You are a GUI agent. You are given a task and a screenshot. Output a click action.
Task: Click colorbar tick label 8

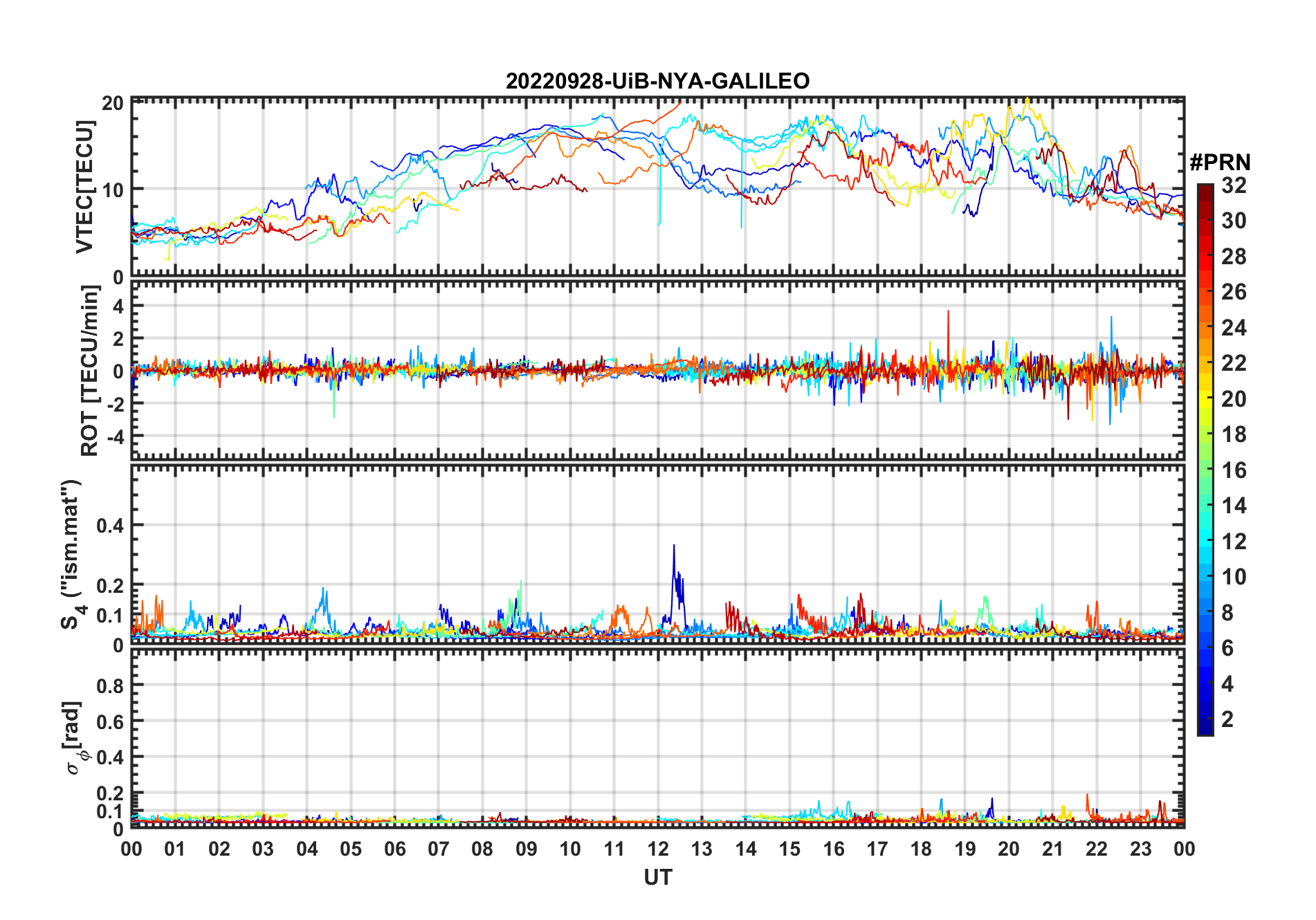coord(1227,613)
